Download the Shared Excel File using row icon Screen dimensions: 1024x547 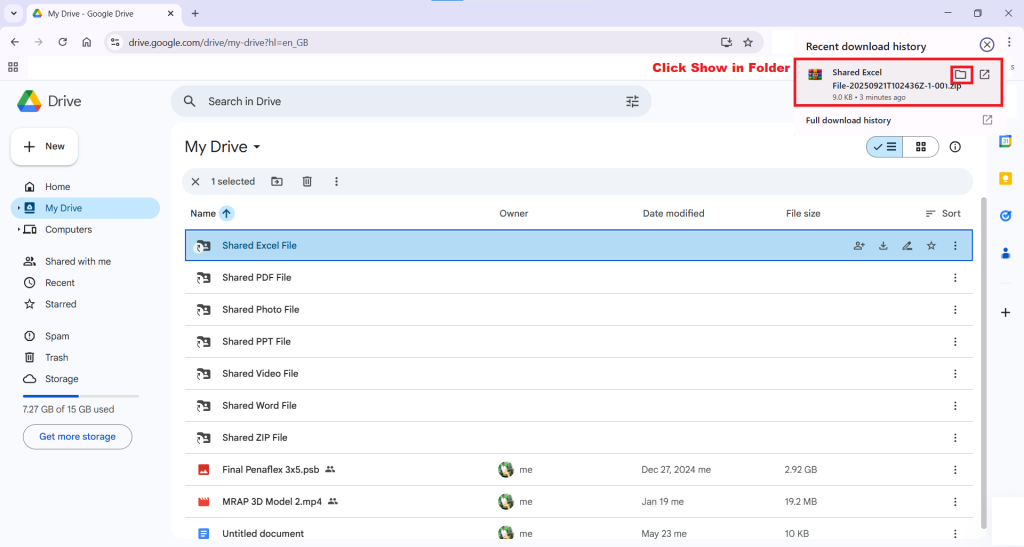tap(883, 246)
